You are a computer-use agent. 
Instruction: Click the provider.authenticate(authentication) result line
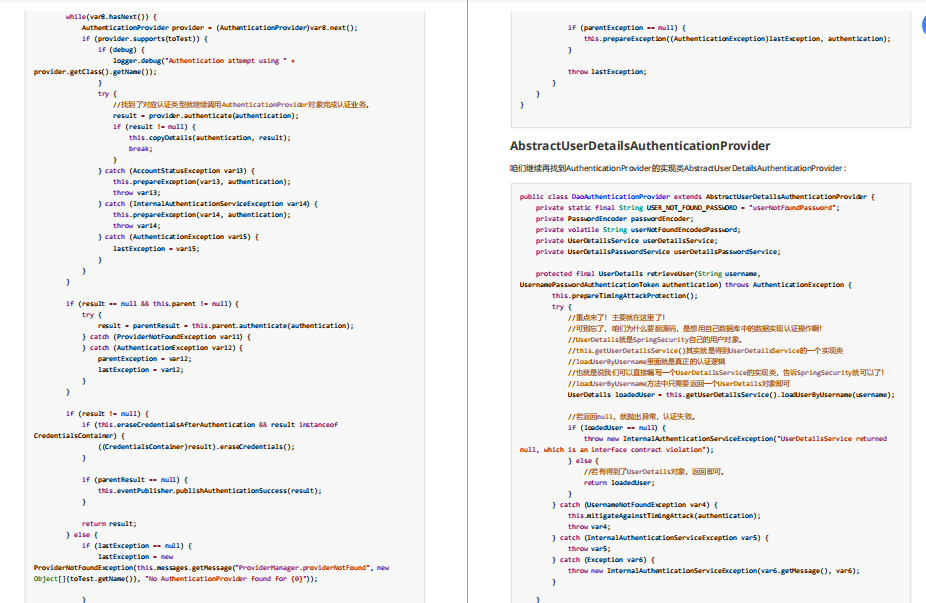pos(206,116)
